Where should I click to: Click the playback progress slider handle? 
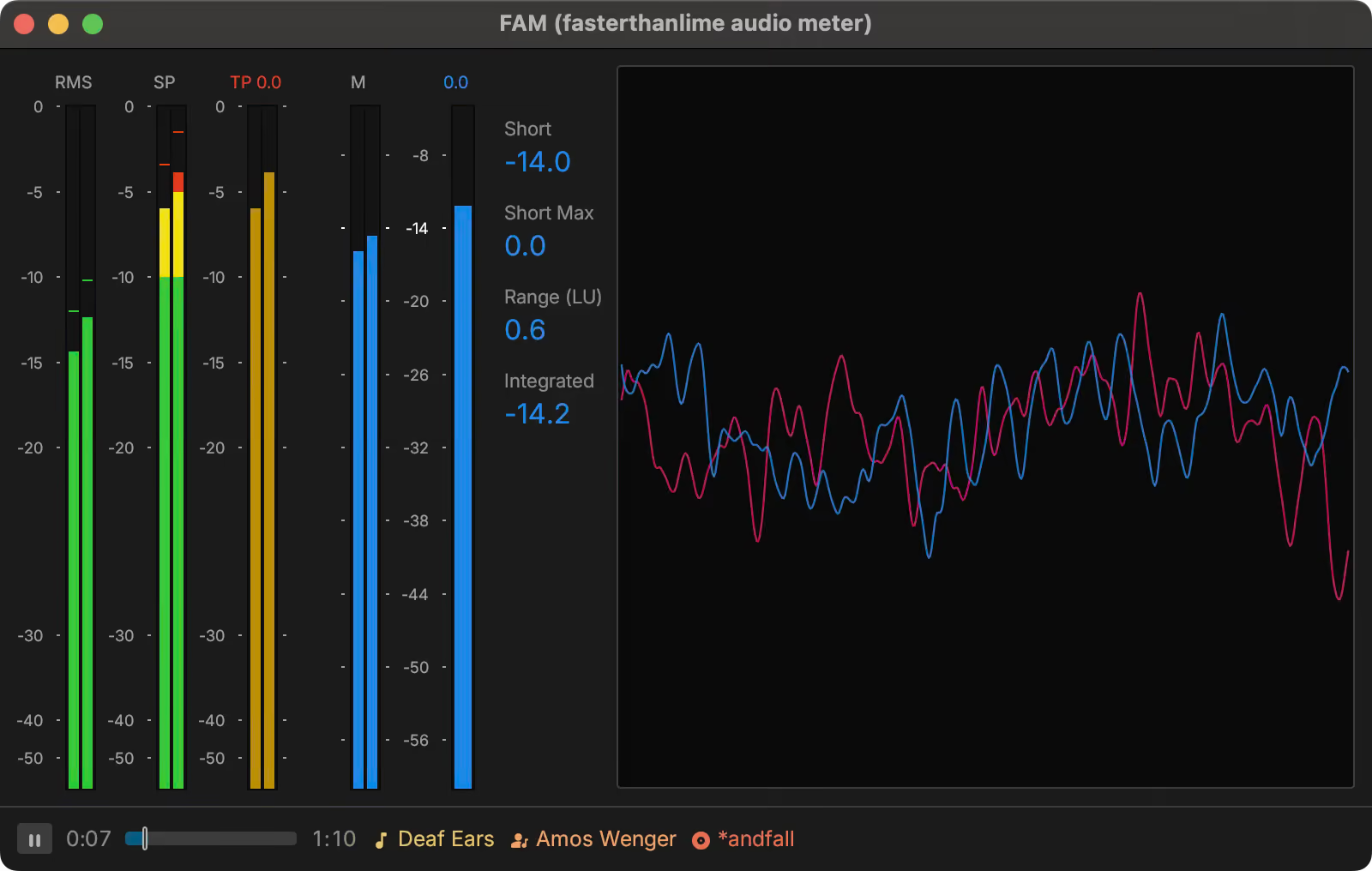(x=145, y=838)
